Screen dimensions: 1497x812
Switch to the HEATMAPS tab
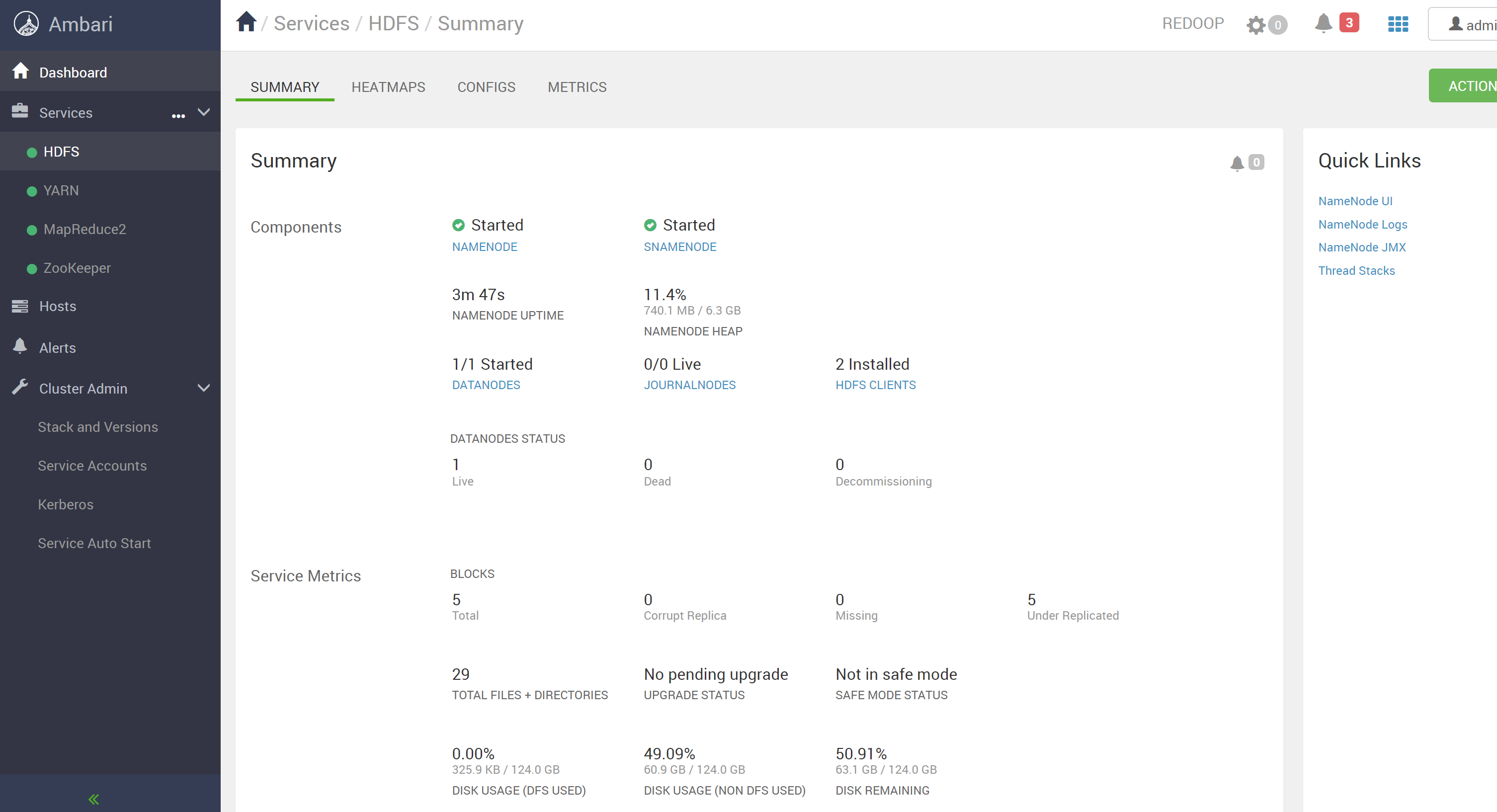coord(388,86)
